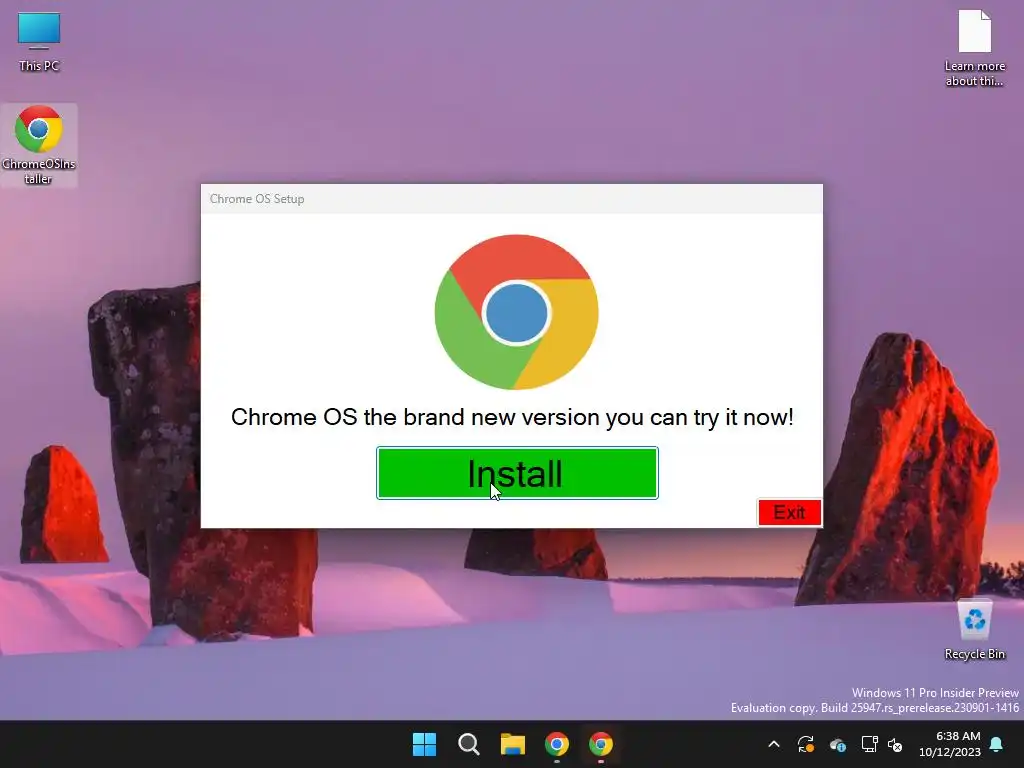Click the muted volume tray icon
The height and width of the screenshot is (768, 1024).
pos(895,744)
